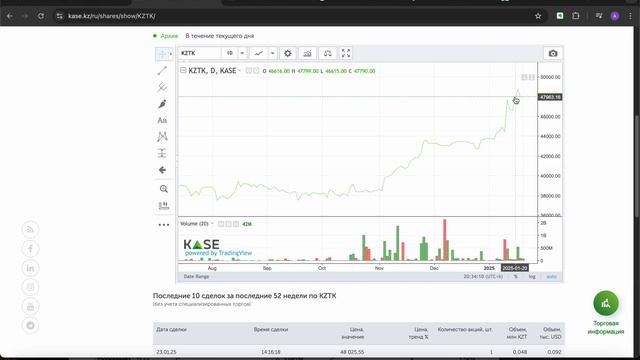Viewport: 640px width, 360px height.
Task: Open the YouTube social link
Action: pyautogui.click(x=30, y=307)
